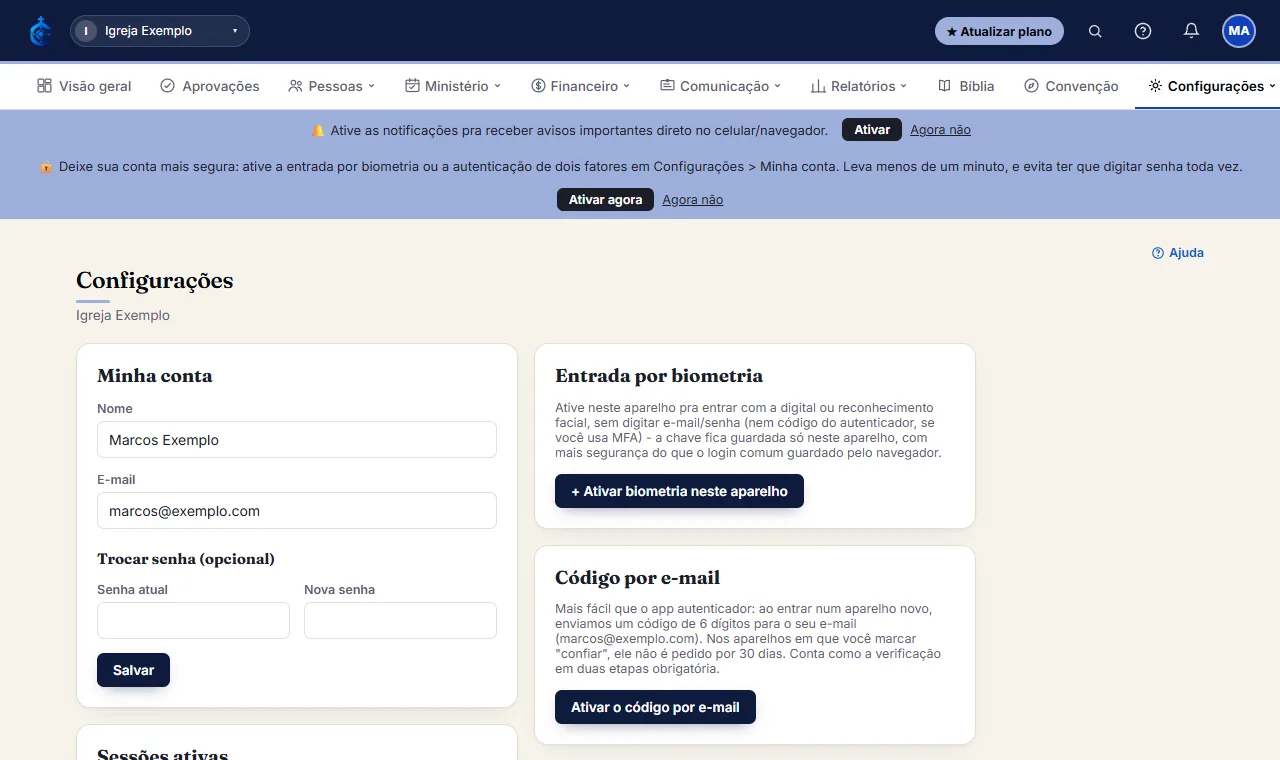
Task: Click the Minha conta heading
Action: point(155,376)
